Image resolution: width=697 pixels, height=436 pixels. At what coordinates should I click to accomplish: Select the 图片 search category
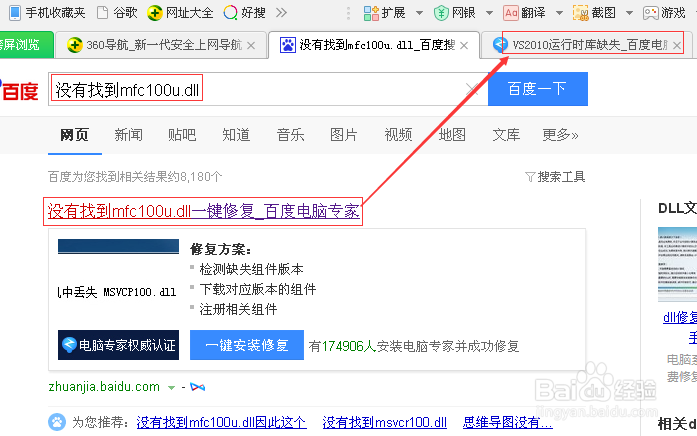[344, 135]
